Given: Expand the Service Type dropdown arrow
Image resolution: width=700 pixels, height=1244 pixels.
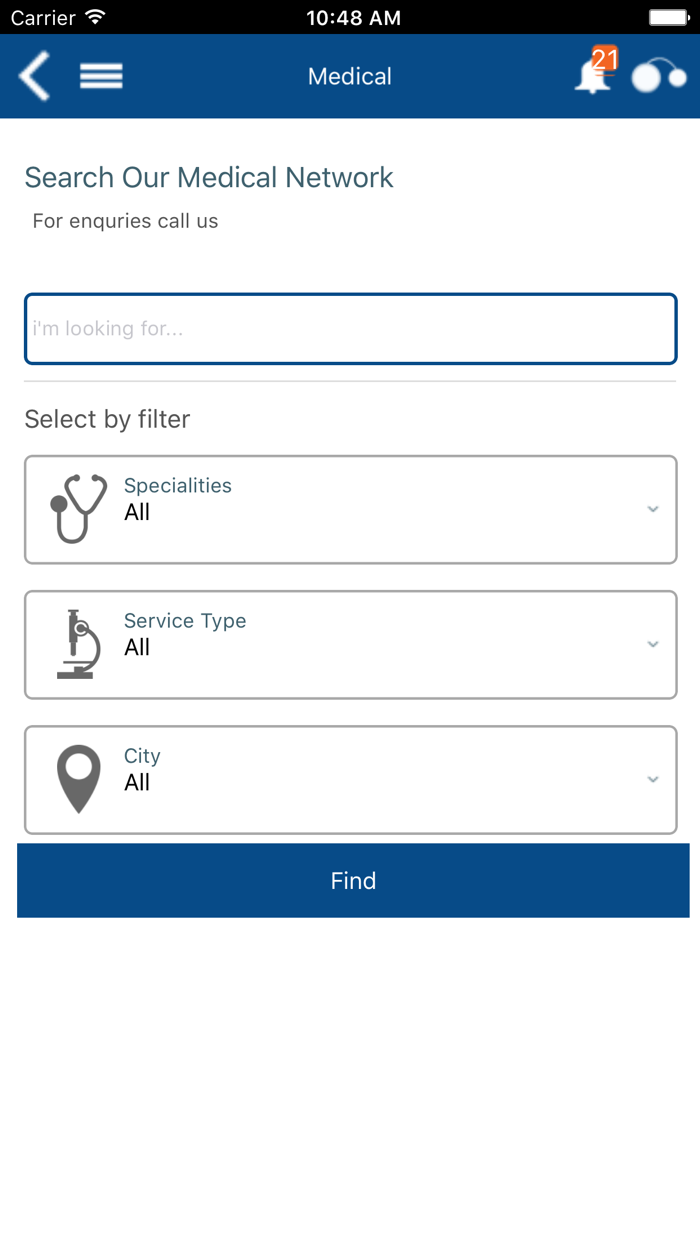Looking at the screenshot, I should point(653,644).
